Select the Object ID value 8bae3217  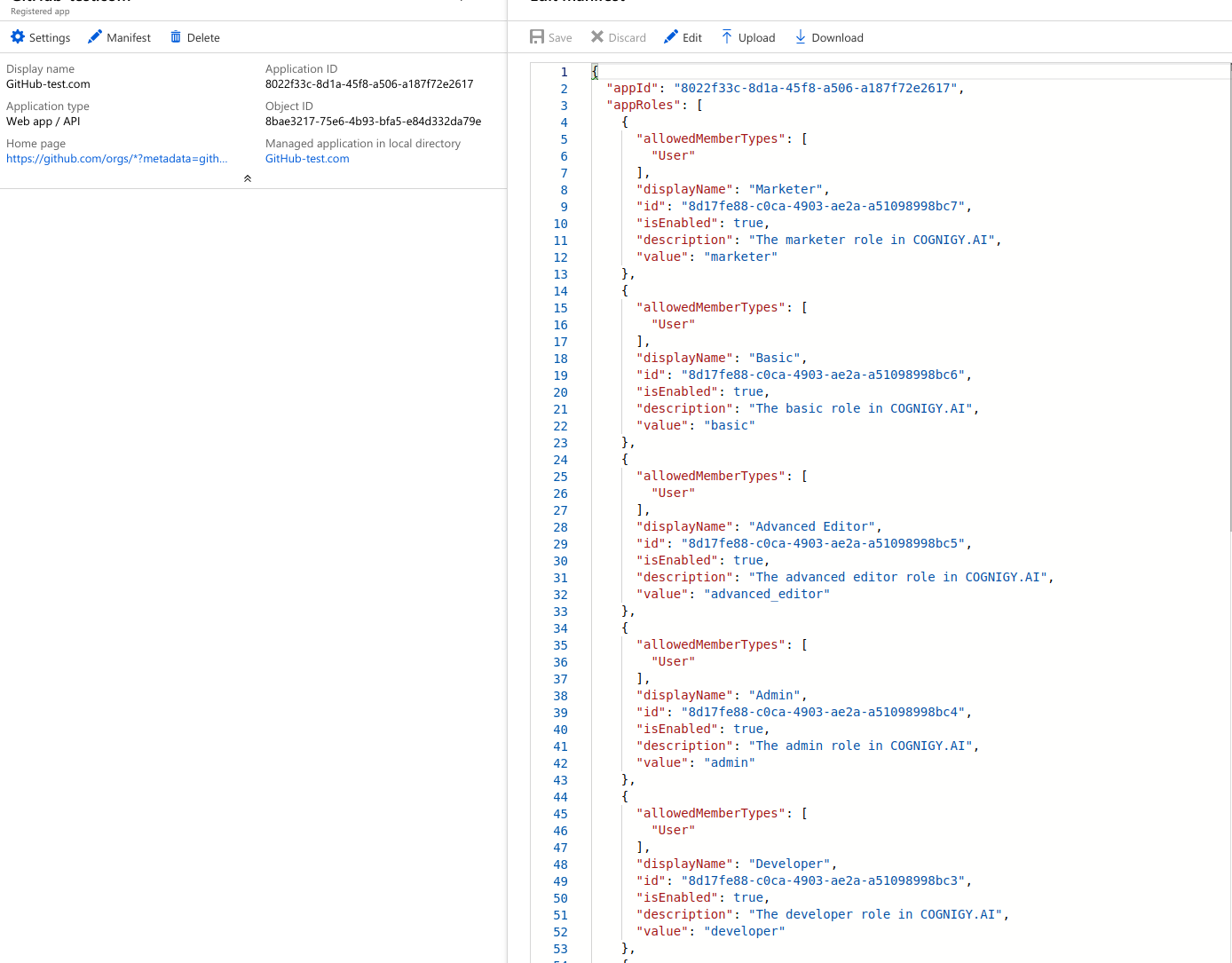374,122
